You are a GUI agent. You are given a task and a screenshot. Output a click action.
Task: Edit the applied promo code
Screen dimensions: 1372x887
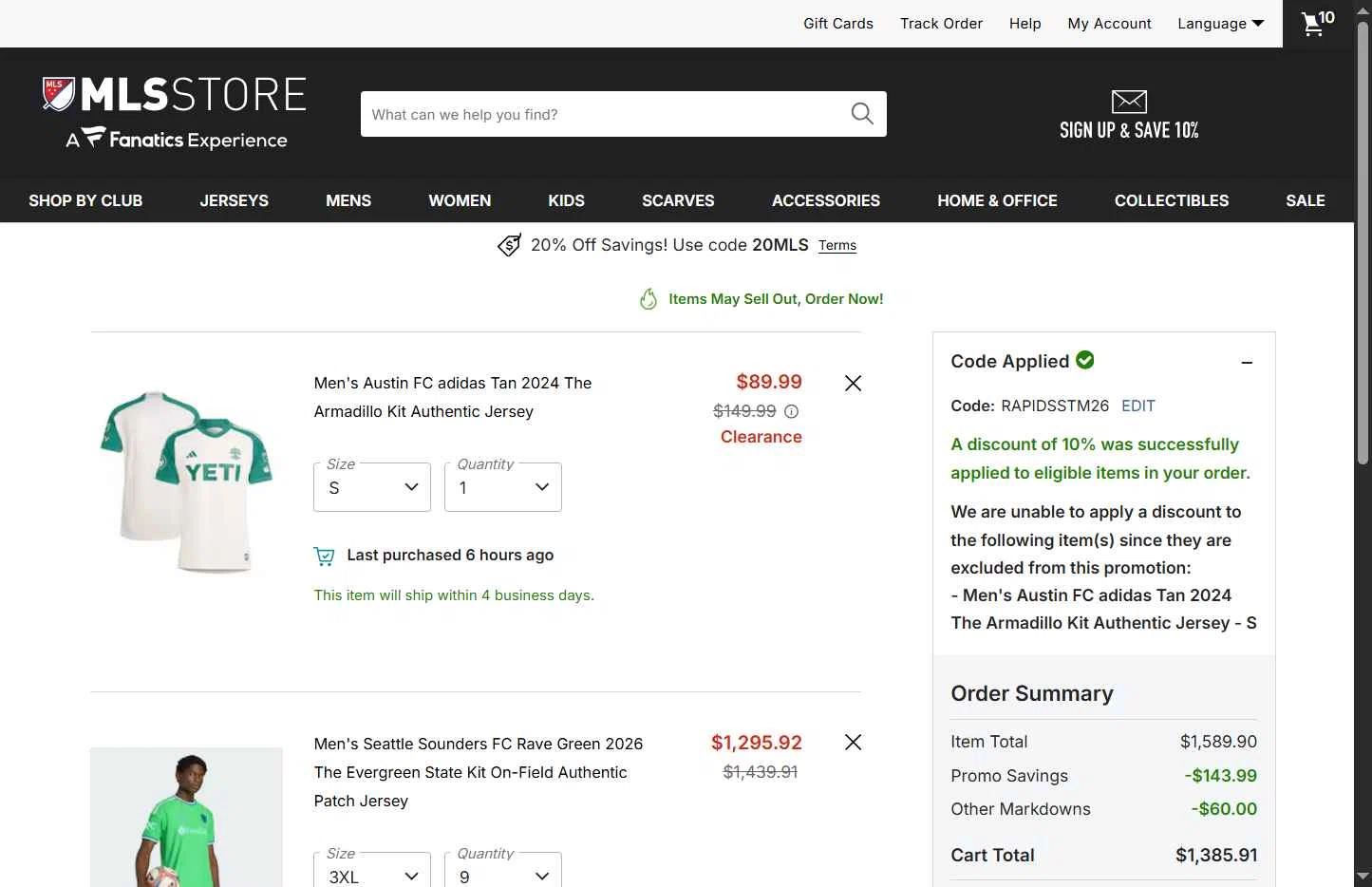tap(1137, 406)
